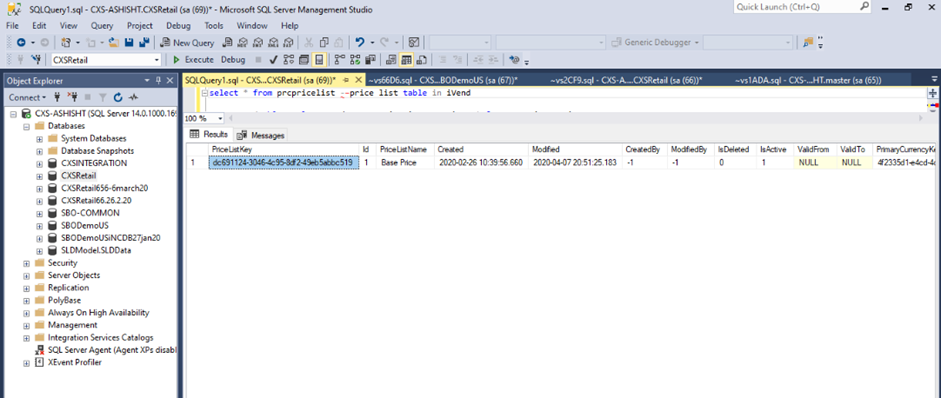The image size is (941, 398).
Task: Open the Connect dropdown in Object Explorer
Action: coord(27,97)
